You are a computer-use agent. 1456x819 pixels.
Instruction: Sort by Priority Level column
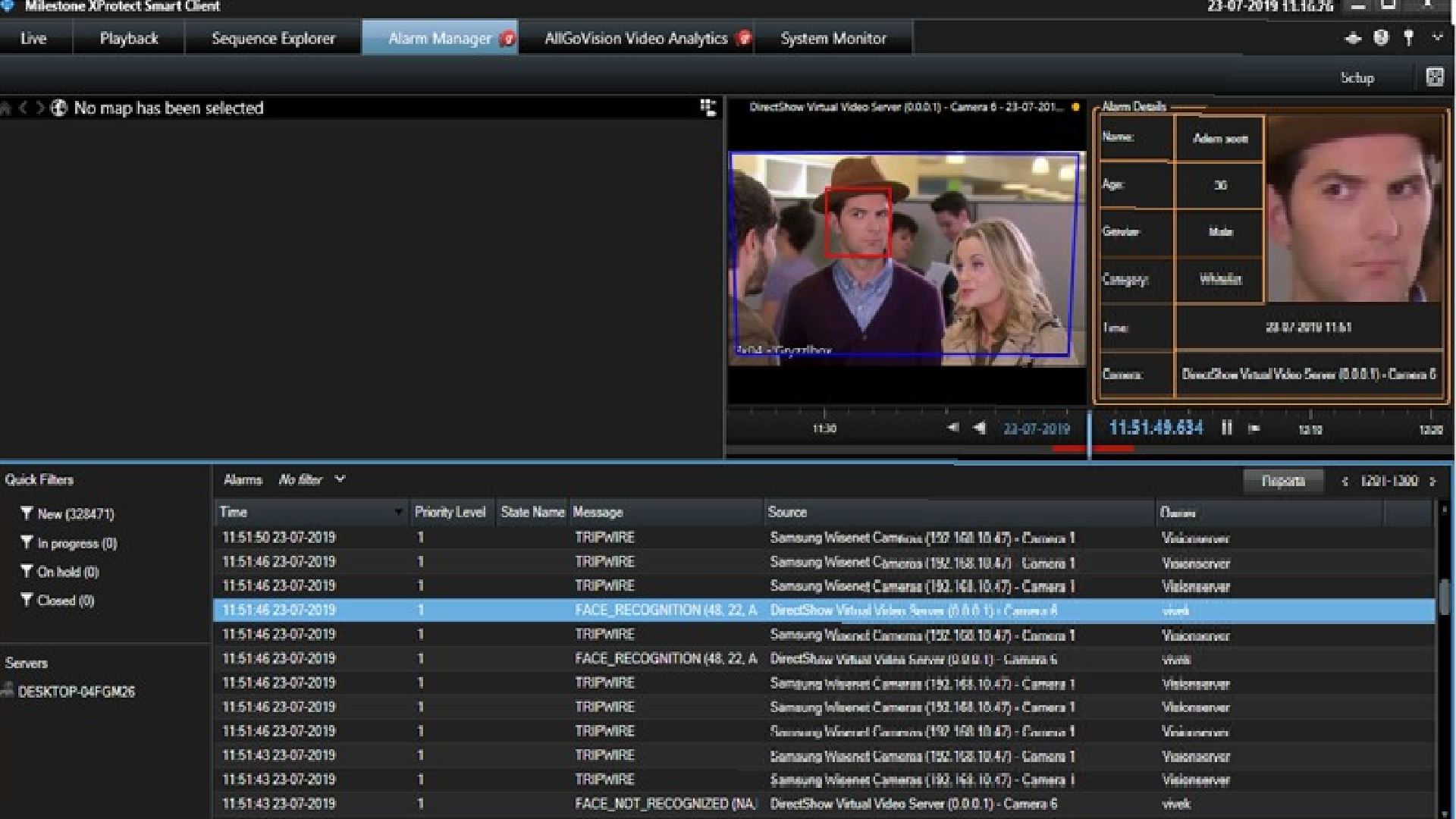(450, 513)
